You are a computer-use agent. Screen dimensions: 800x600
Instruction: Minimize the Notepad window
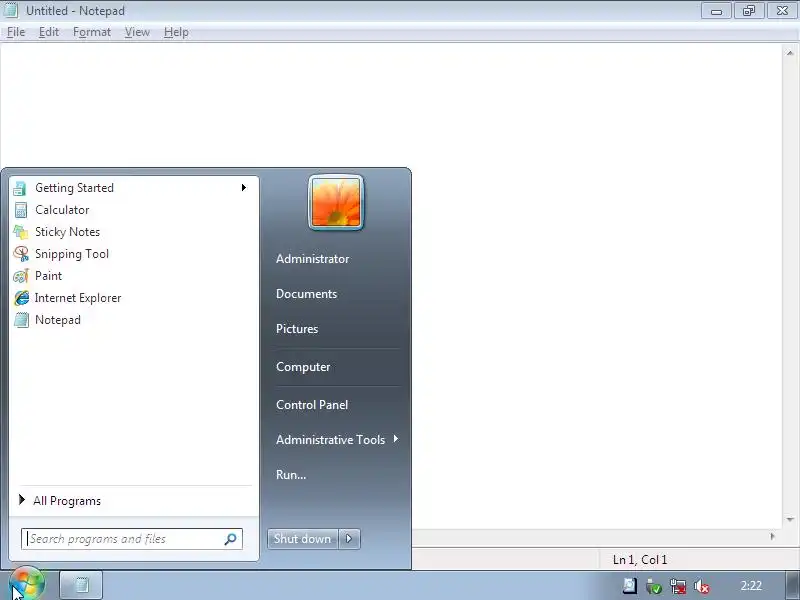[716, 11]
